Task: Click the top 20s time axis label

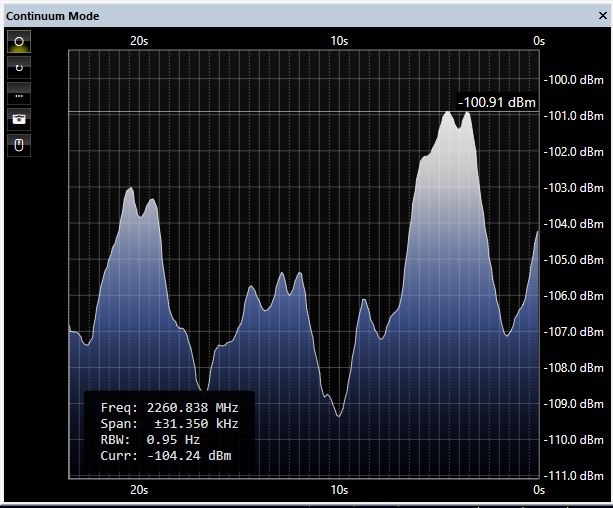Action: [139, 41]
